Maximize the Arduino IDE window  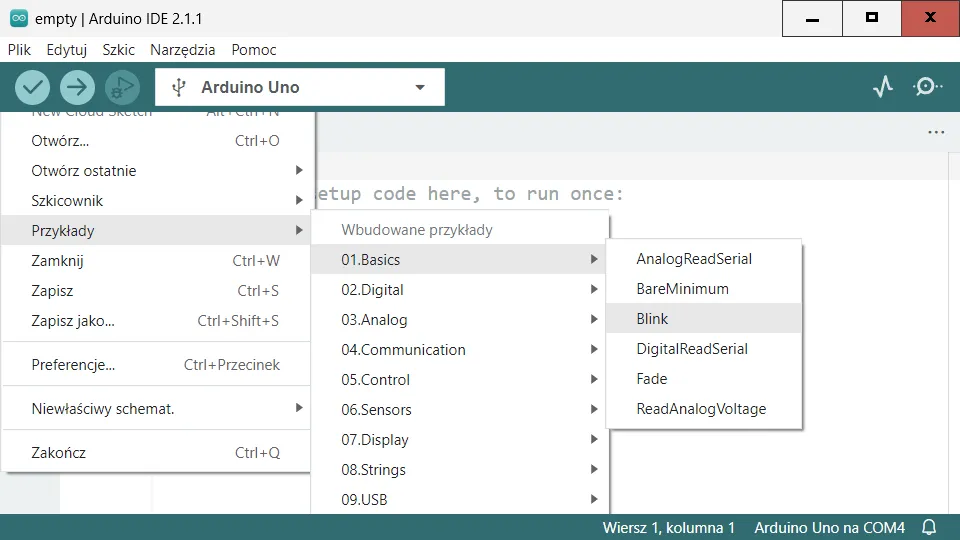[x=872, y=18]
